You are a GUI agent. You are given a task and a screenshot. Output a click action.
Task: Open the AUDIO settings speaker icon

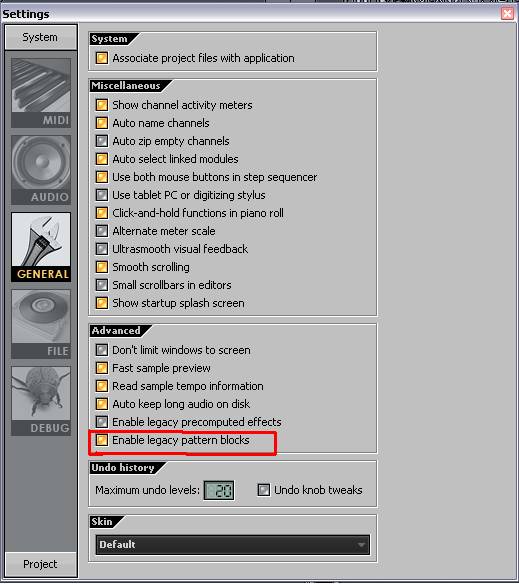tap(41, 170)
